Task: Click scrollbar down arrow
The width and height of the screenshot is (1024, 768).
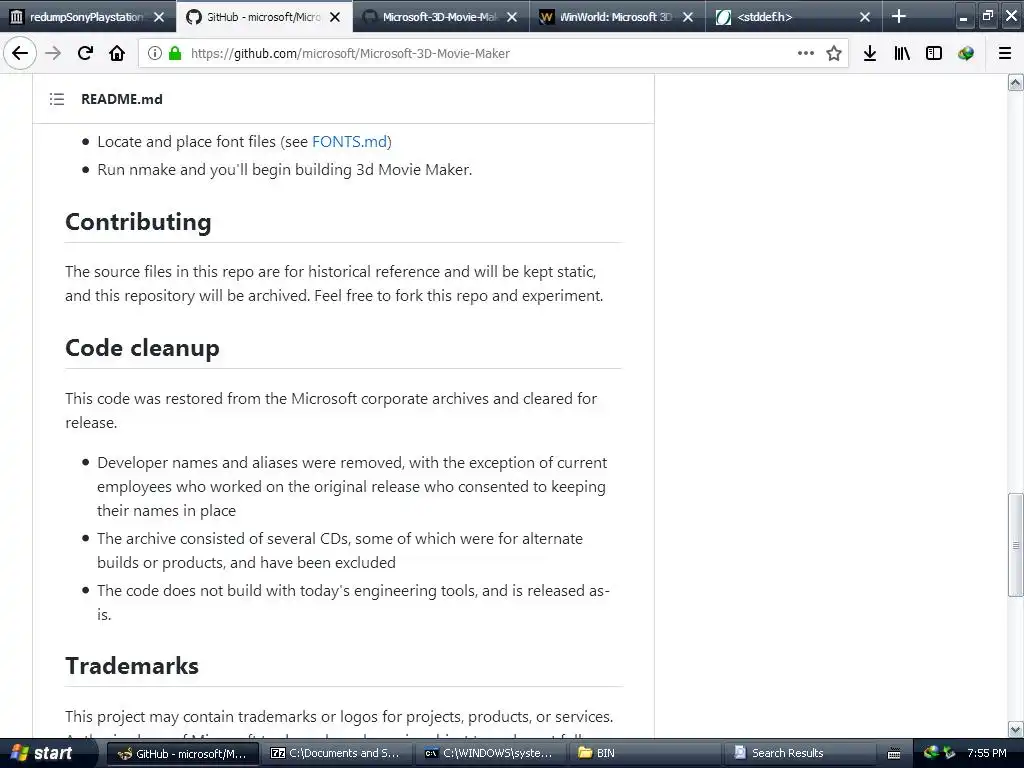Action: pyautogui.click(x=1015, y=729)
